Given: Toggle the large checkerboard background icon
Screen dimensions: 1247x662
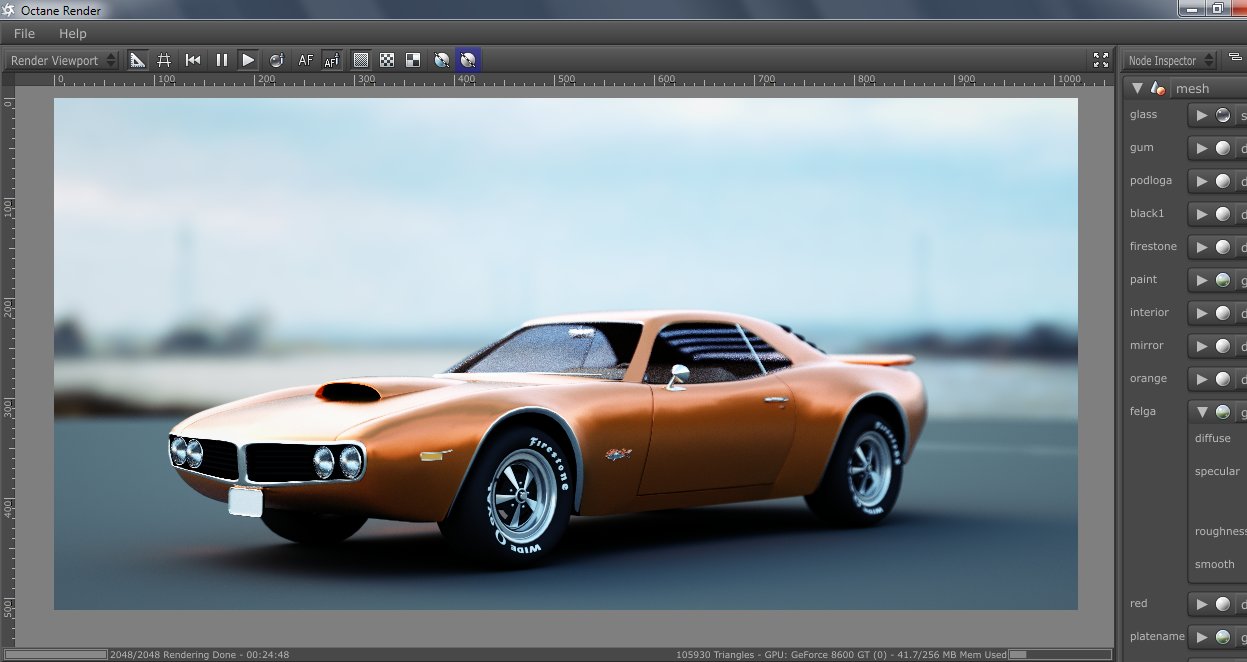Looking at the screenshot, I should coord(413,60).
